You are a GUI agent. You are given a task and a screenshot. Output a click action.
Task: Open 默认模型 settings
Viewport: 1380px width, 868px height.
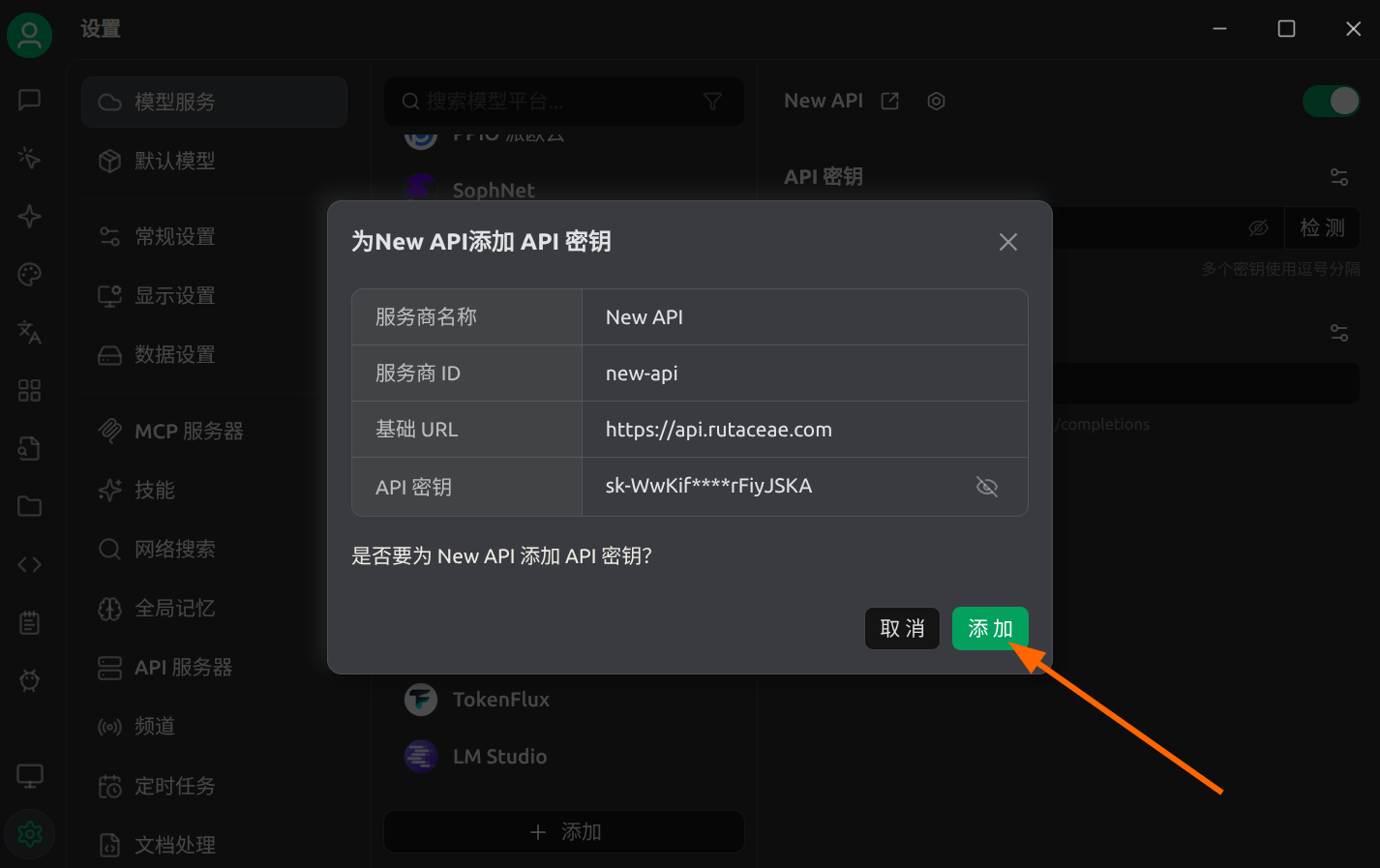click(214, 161)
